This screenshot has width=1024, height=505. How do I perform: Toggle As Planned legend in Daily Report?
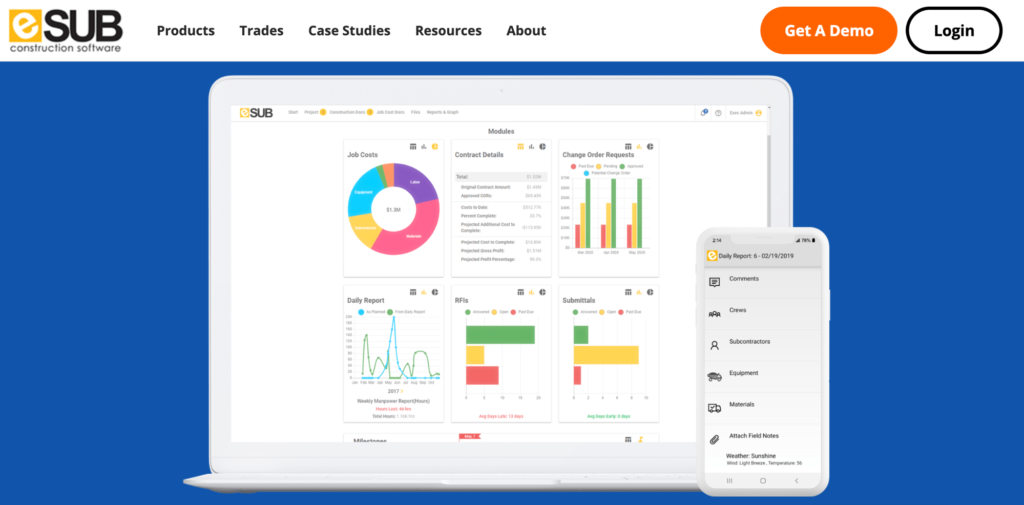coord(370,312)
